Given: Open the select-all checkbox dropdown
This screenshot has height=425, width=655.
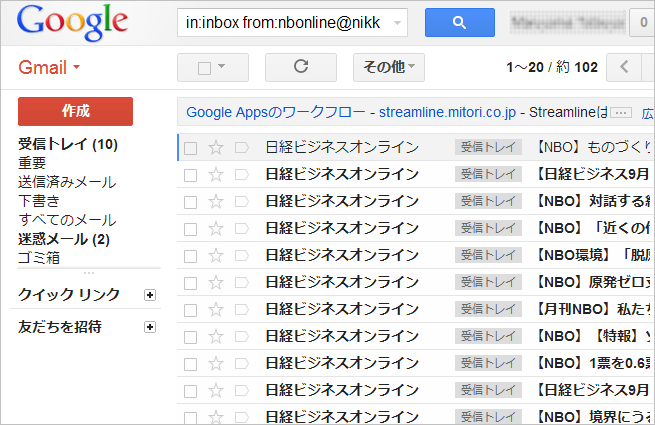Looking at the screenshot, I should tap(213, 67).
